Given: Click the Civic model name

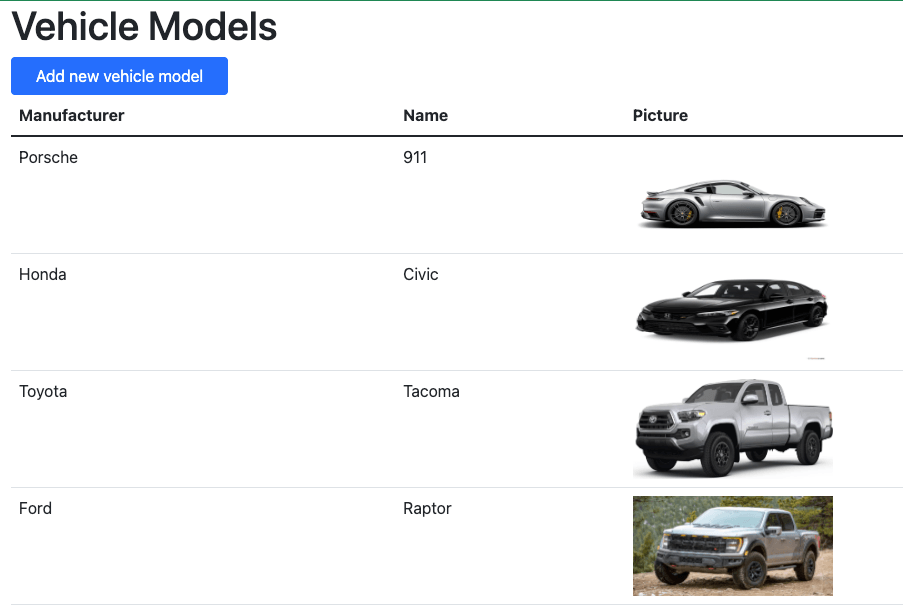Looking at the screenshot, I should point(420,274).
